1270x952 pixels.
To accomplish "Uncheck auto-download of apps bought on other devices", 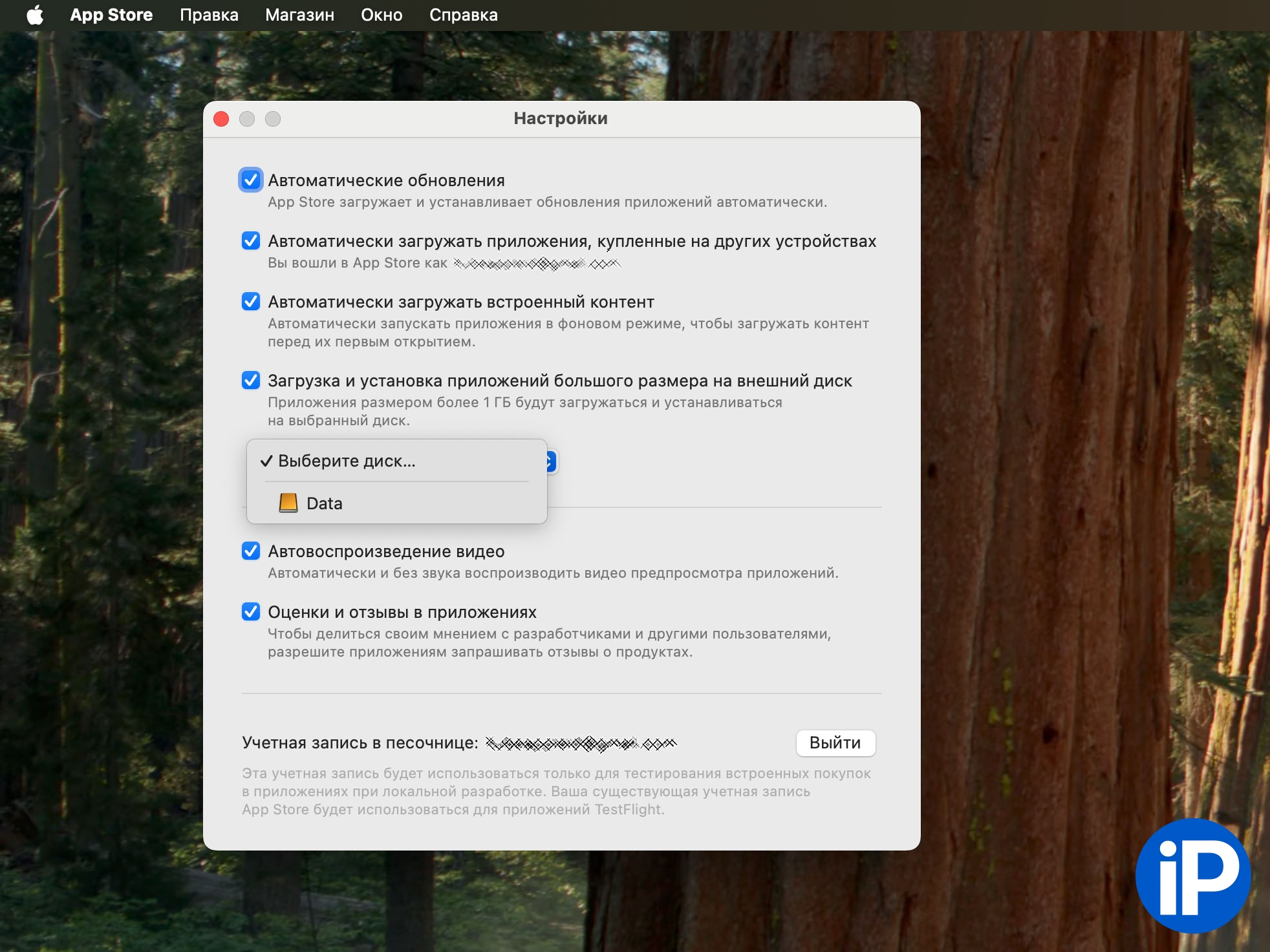I will 251,241.
